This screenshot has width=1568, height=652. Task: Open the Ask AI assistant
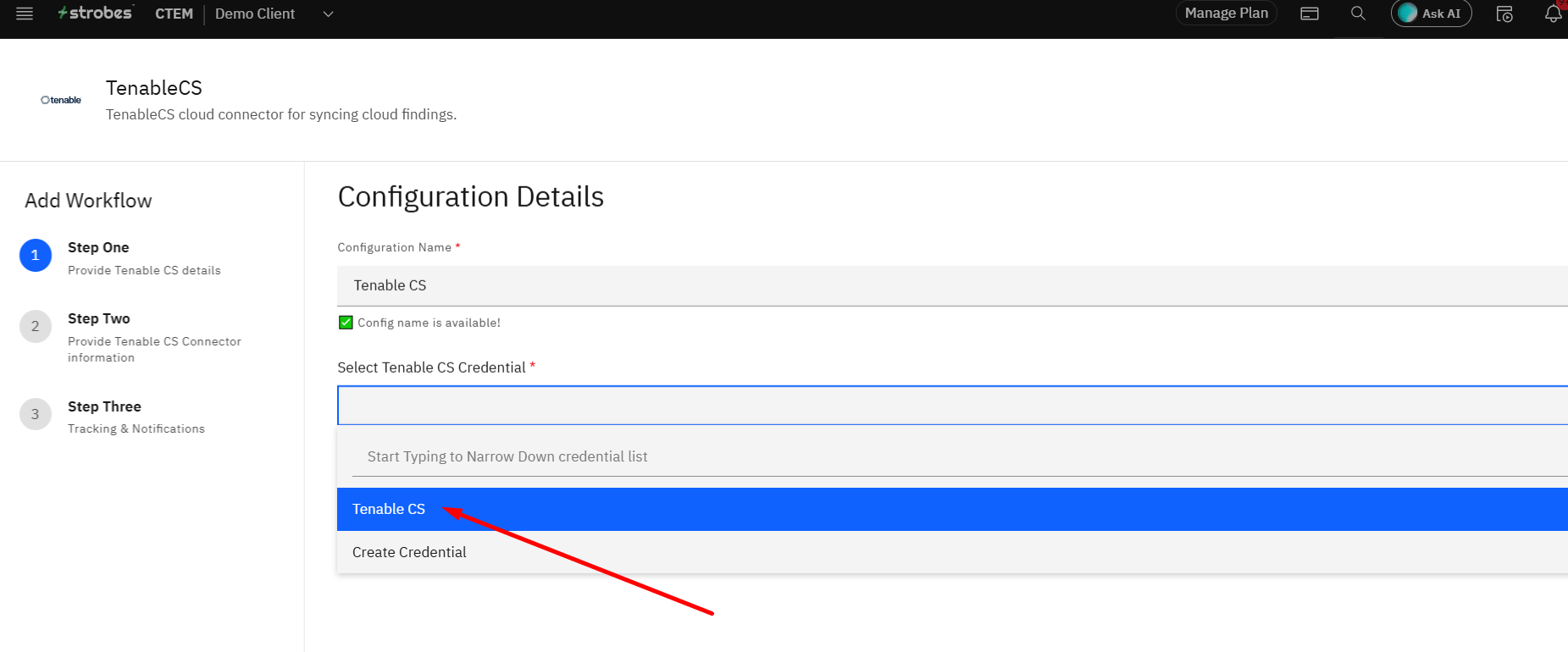coord(1432,14)
